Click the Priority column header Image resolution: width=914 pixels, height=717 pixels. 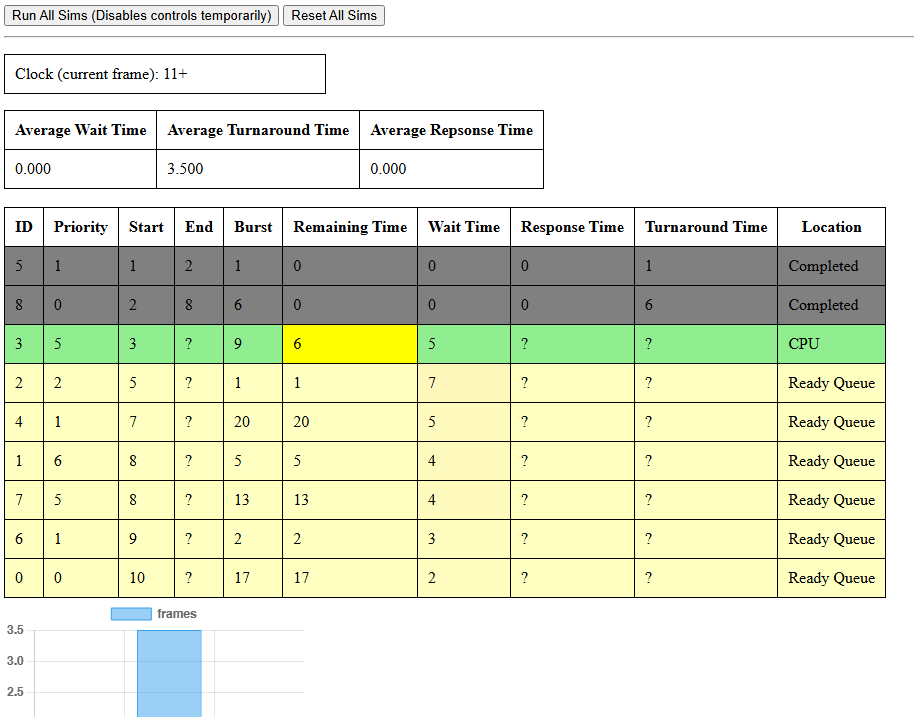click(x=81, y=227)
